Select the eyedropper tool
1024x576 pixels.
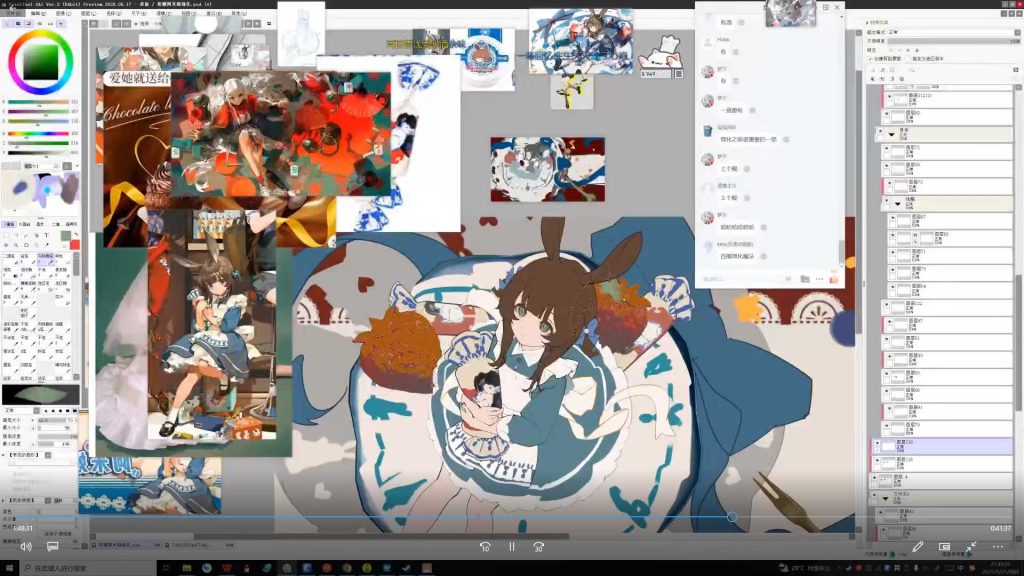tap(46, 245)
